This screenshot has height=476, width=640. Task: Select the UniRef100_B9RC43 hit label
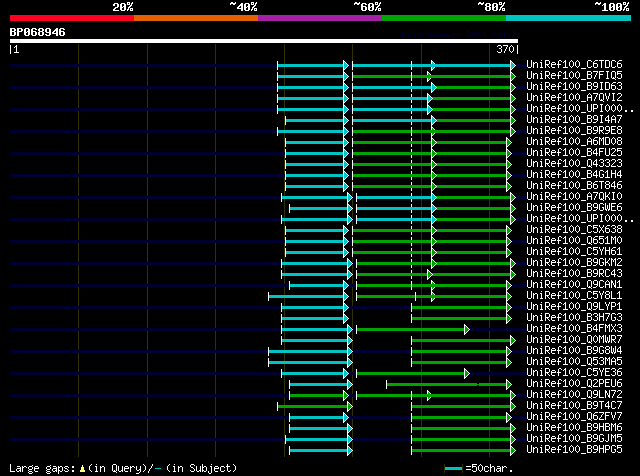pos(574,274)
